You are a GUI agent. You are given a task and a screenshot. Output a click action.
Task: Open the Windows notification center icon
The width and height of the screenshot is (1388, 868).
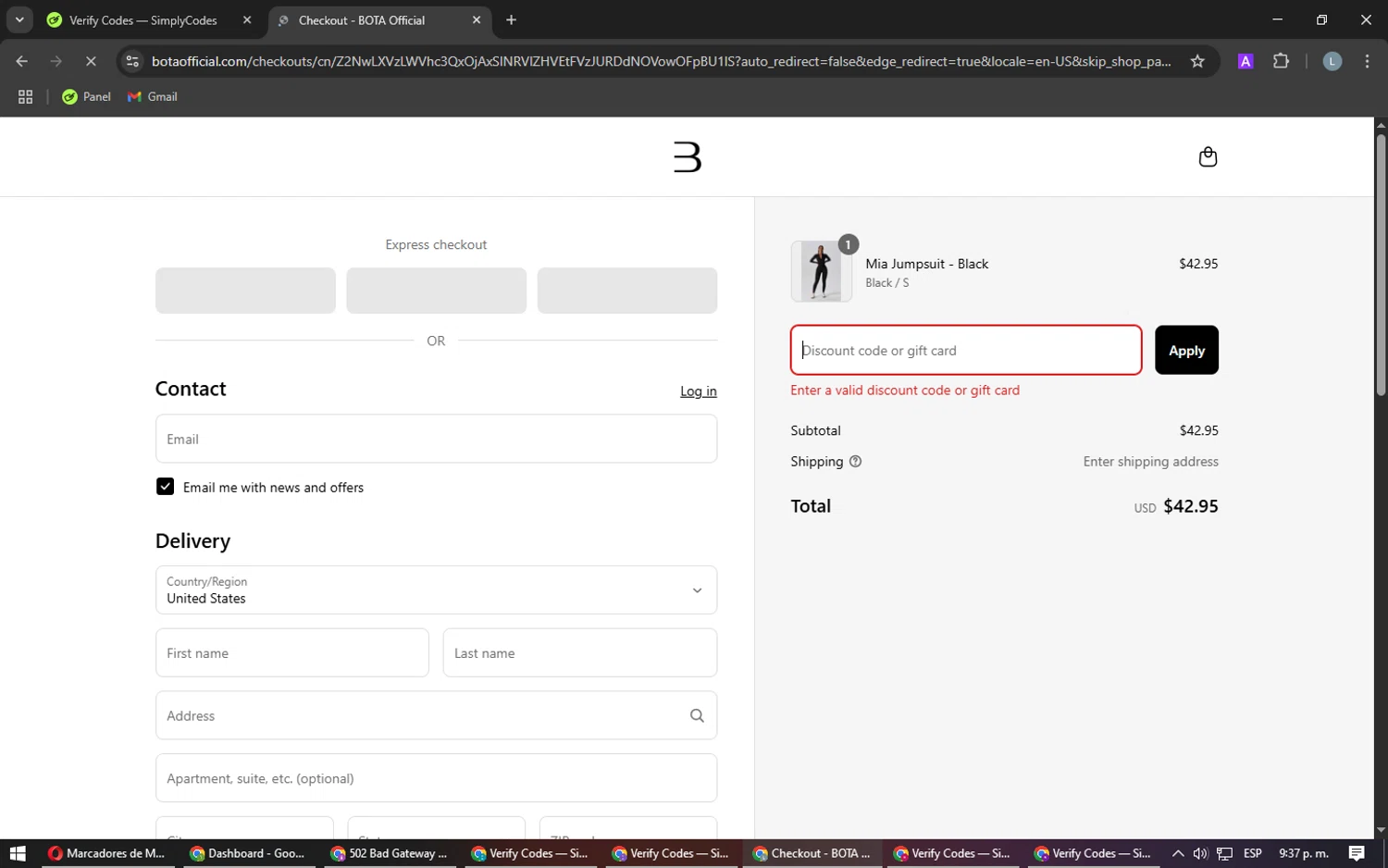point(1357,853)
